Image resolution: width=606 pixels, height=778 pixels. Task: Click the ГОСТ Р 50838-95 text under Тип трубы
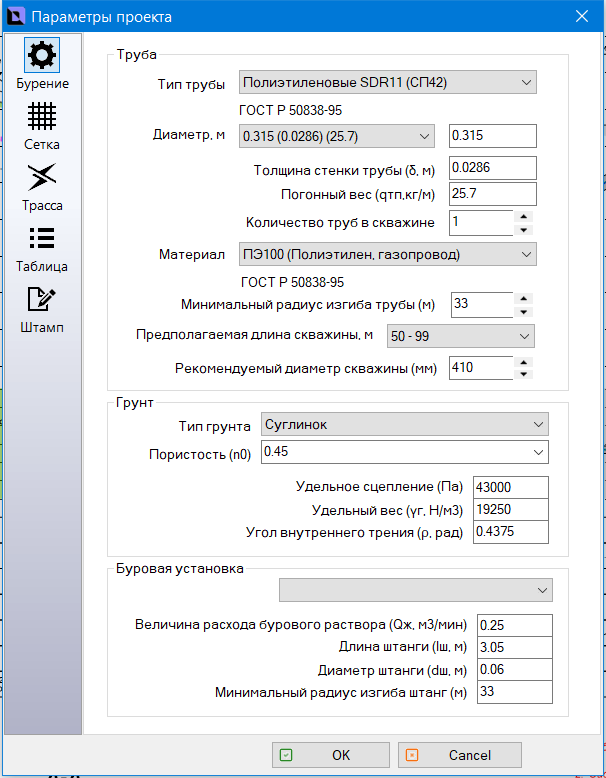click(291, 110)
